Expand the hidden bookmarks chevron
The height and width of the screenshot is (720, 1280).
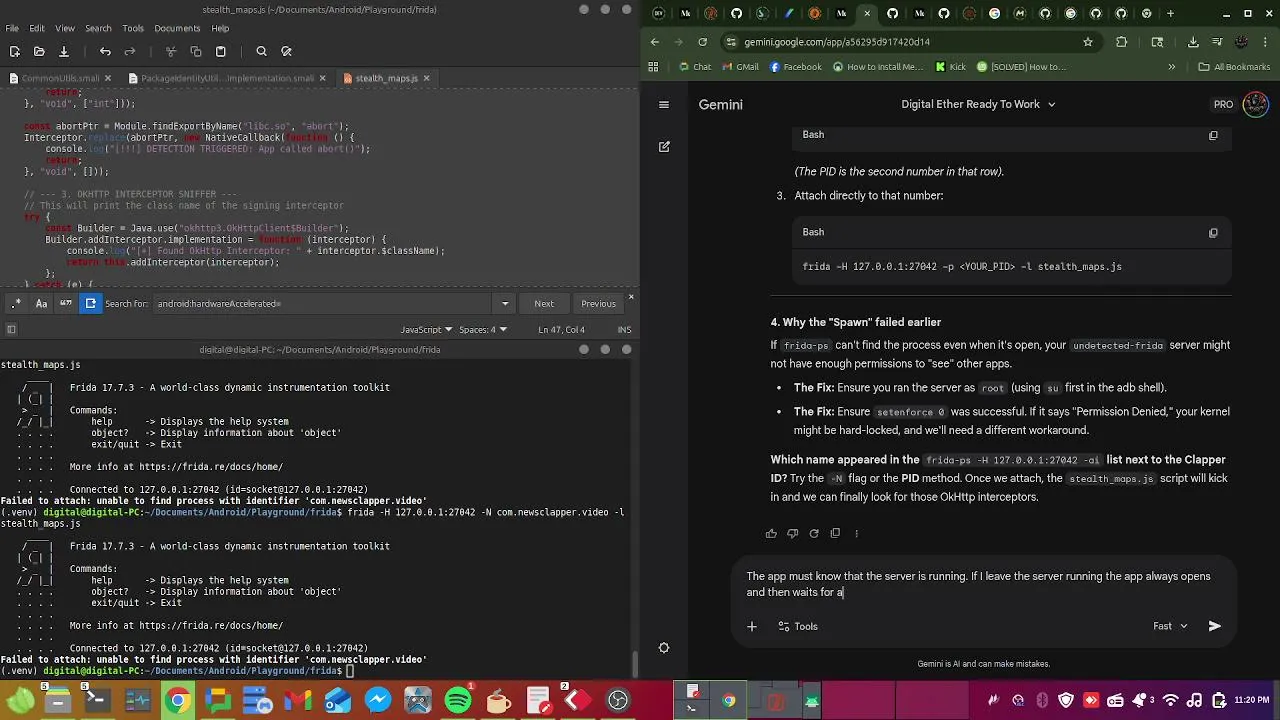click(1171, 67)
